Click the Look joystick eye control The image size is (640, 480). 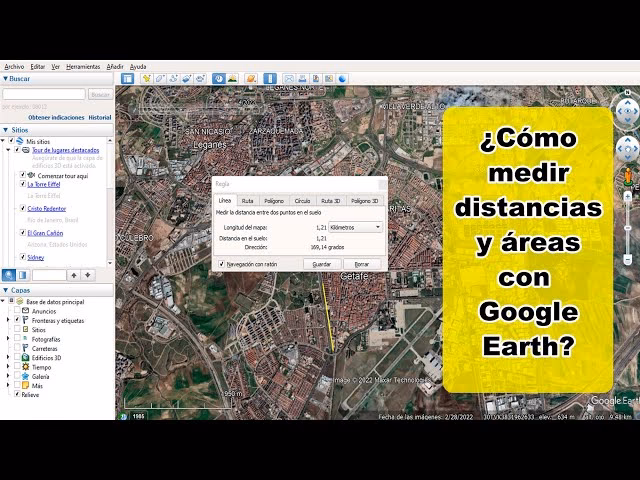[627, 111]
